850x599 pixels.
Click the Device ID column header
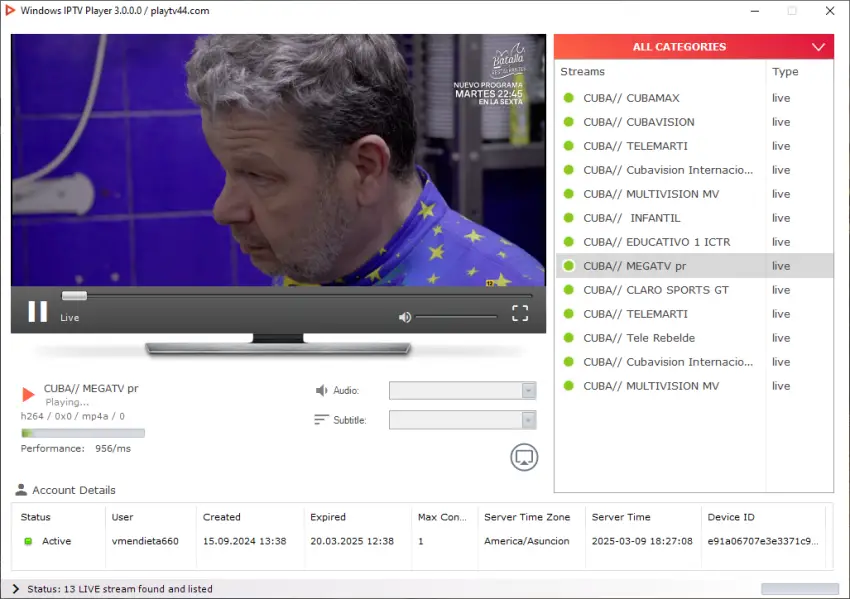coord(731,517)
